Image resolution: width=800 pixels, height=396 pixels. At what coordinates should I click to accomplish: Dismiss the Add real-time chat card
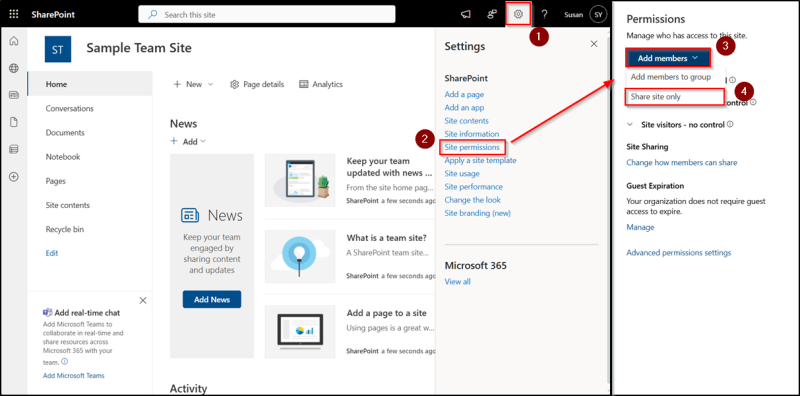pos(143,300)
